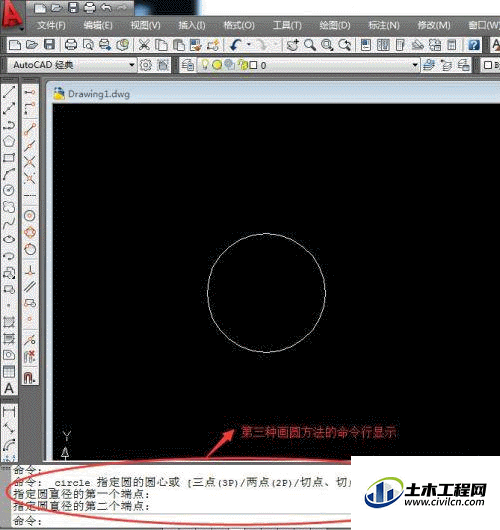Toggle layer 0 lock icon

click(243, 65)
